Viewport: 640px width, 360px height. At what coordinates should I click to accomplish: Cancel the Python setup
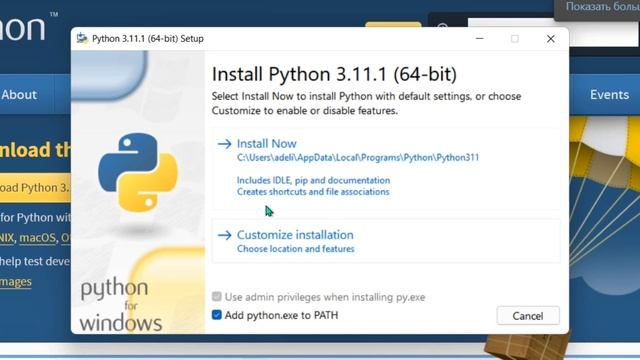(528, 316)
